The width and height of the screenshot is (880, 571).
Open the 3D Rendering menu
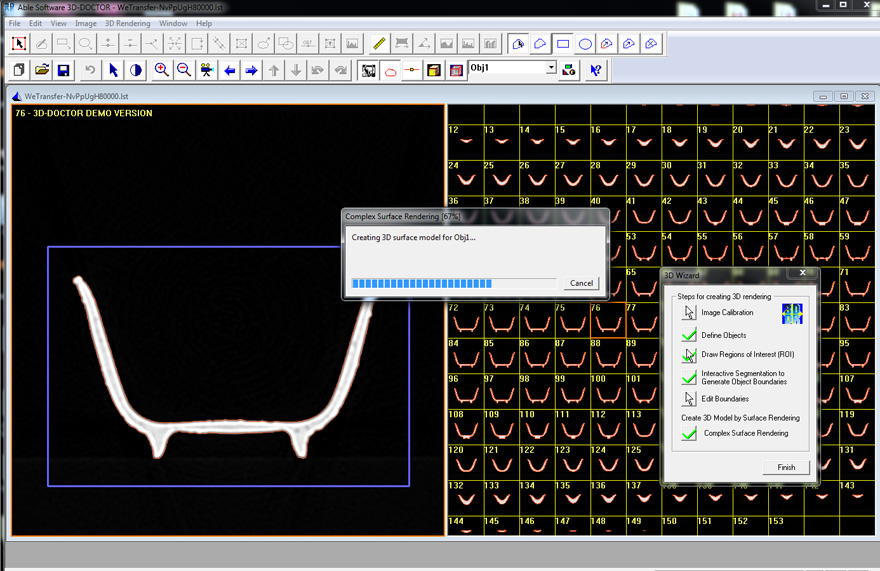coord(127,23)
